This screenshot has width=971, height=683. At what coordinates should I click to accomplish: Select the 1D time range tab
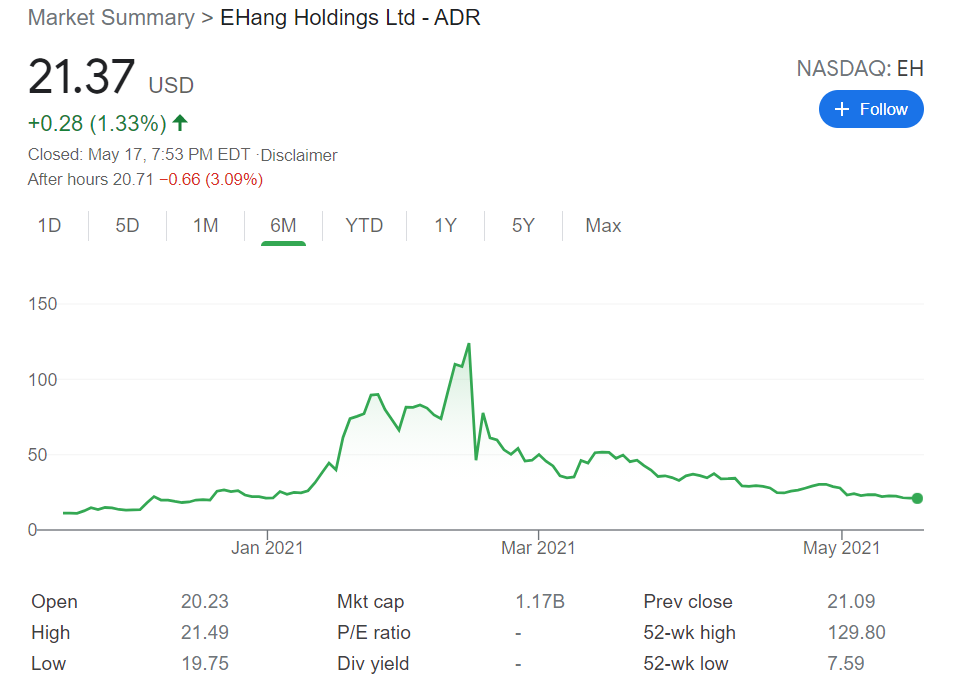[50, 225]
